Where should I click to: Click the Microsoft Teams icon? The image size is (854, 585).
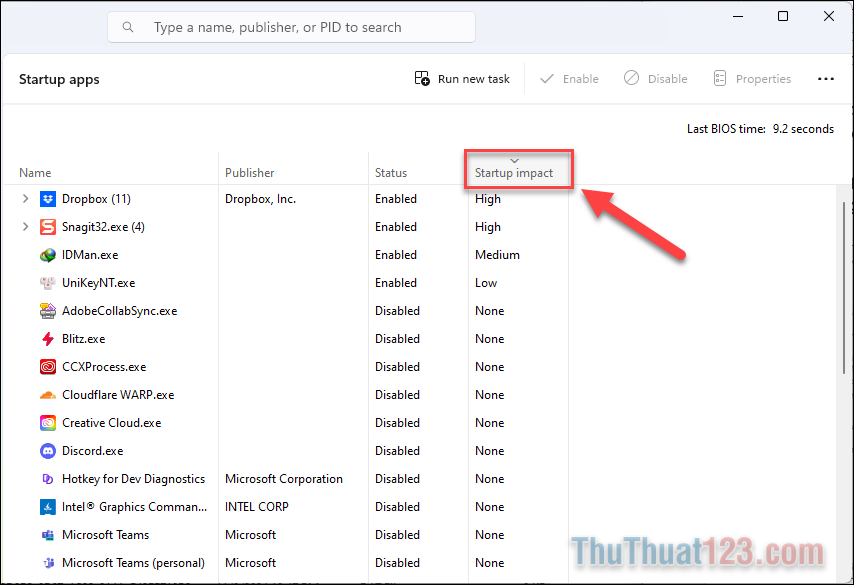(48, 535)
